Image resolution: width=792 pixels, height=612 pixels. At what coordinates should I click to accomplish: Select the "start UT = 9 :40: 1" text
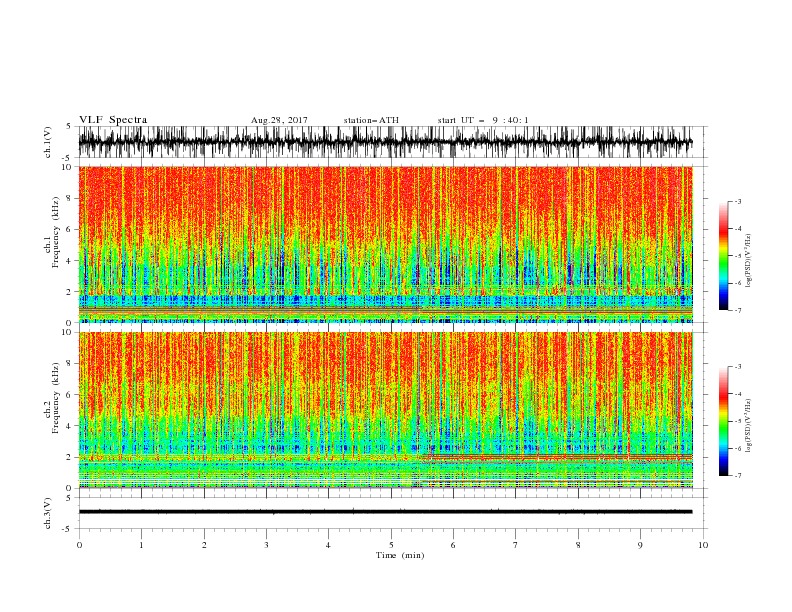pos(483,120)
